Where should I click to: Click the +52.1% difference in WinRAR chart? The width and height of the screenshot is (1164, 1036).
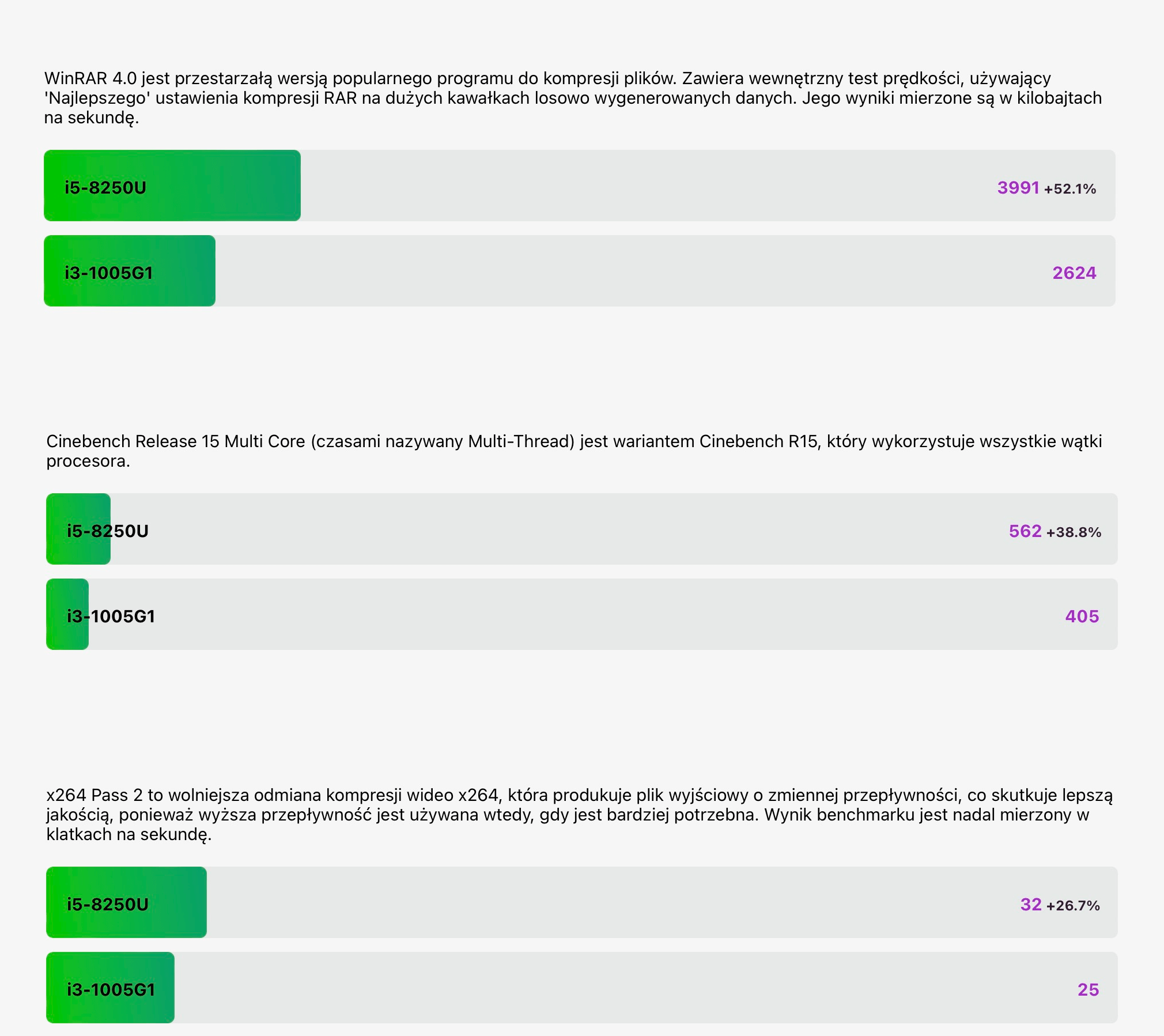pos(1070,189)
